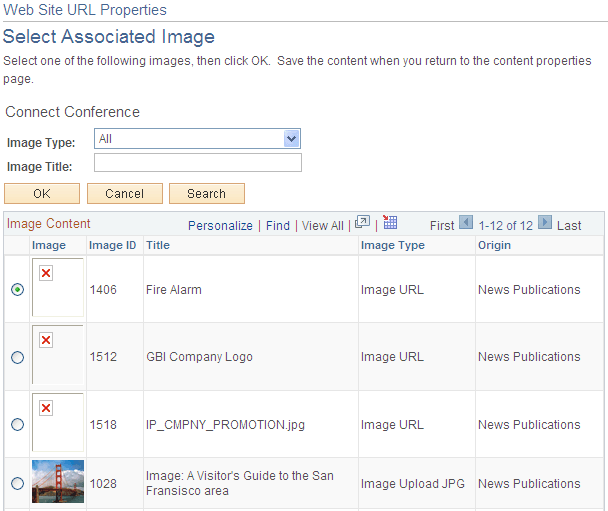Select the GBI Company Logo radio button
Image resolution: width=608 pixels, height=511 pixels.
[x=17, y=357]
